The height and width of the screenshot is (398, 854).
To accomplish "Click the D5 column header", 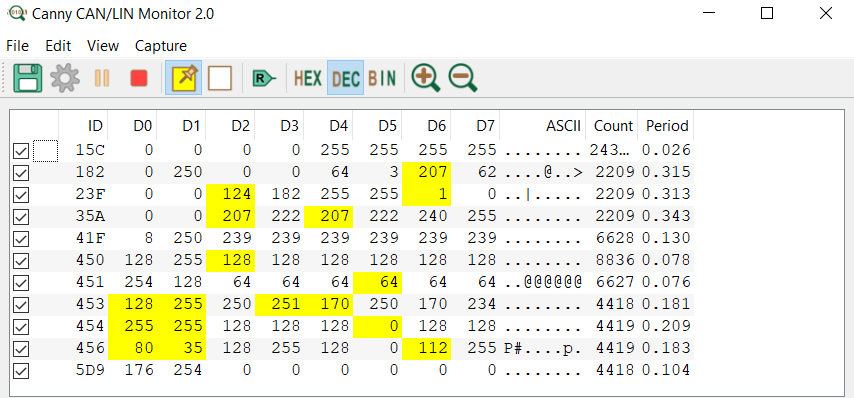I will pyautogui.click(x=377, y=126).
